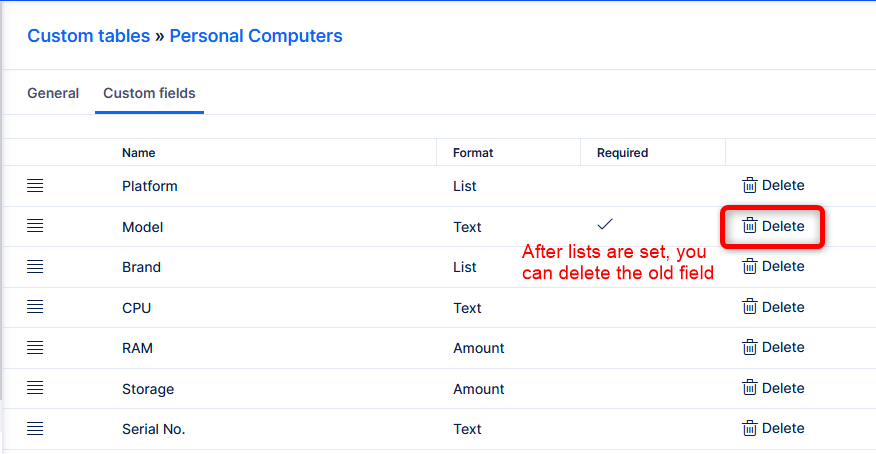The height and width of the screenshot is (454, 876).
Task: Delete the Storage custom field
Action: 773,389
